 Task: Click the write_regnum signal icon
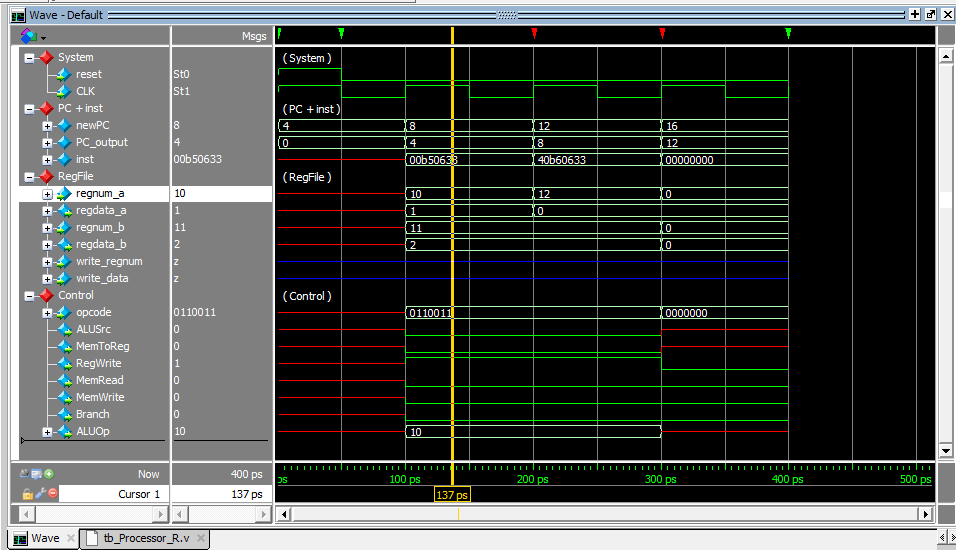(x=64, y=262)
